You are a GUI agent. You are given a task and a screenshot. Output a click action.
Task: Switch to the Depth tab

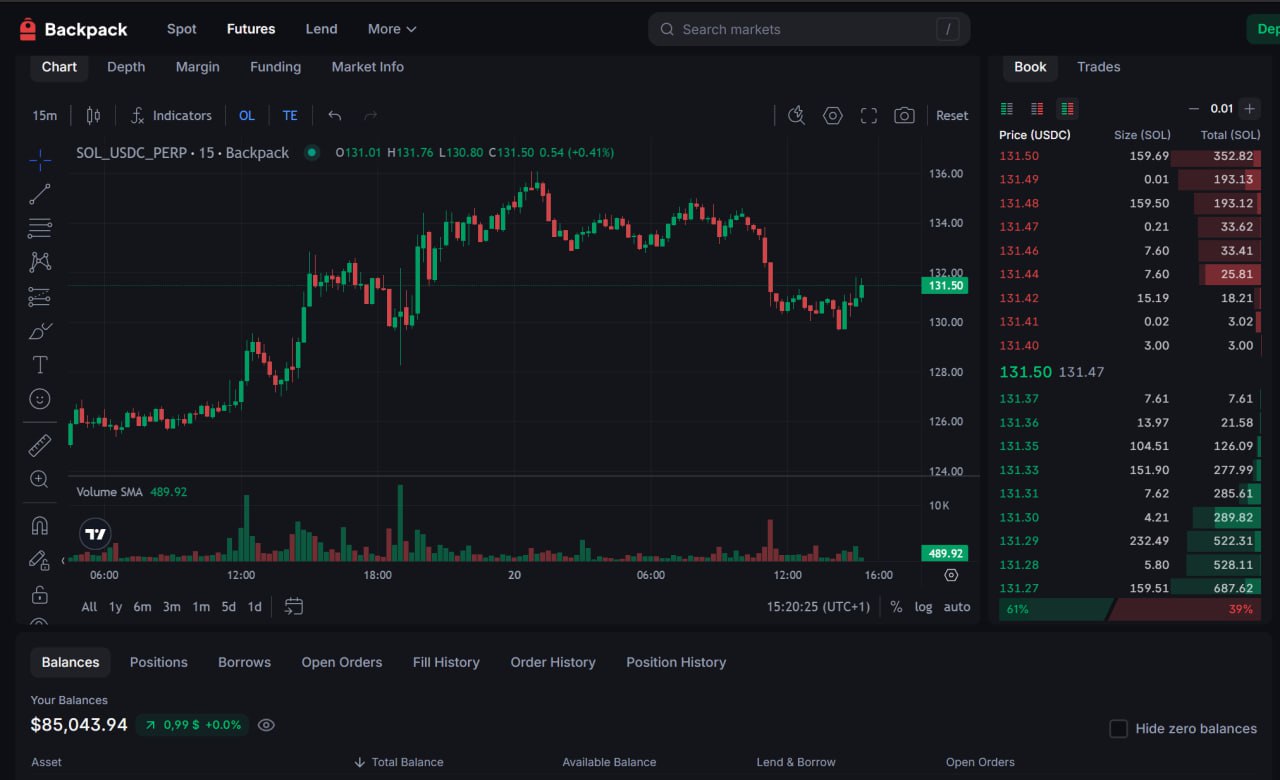[x=126, y=67]
